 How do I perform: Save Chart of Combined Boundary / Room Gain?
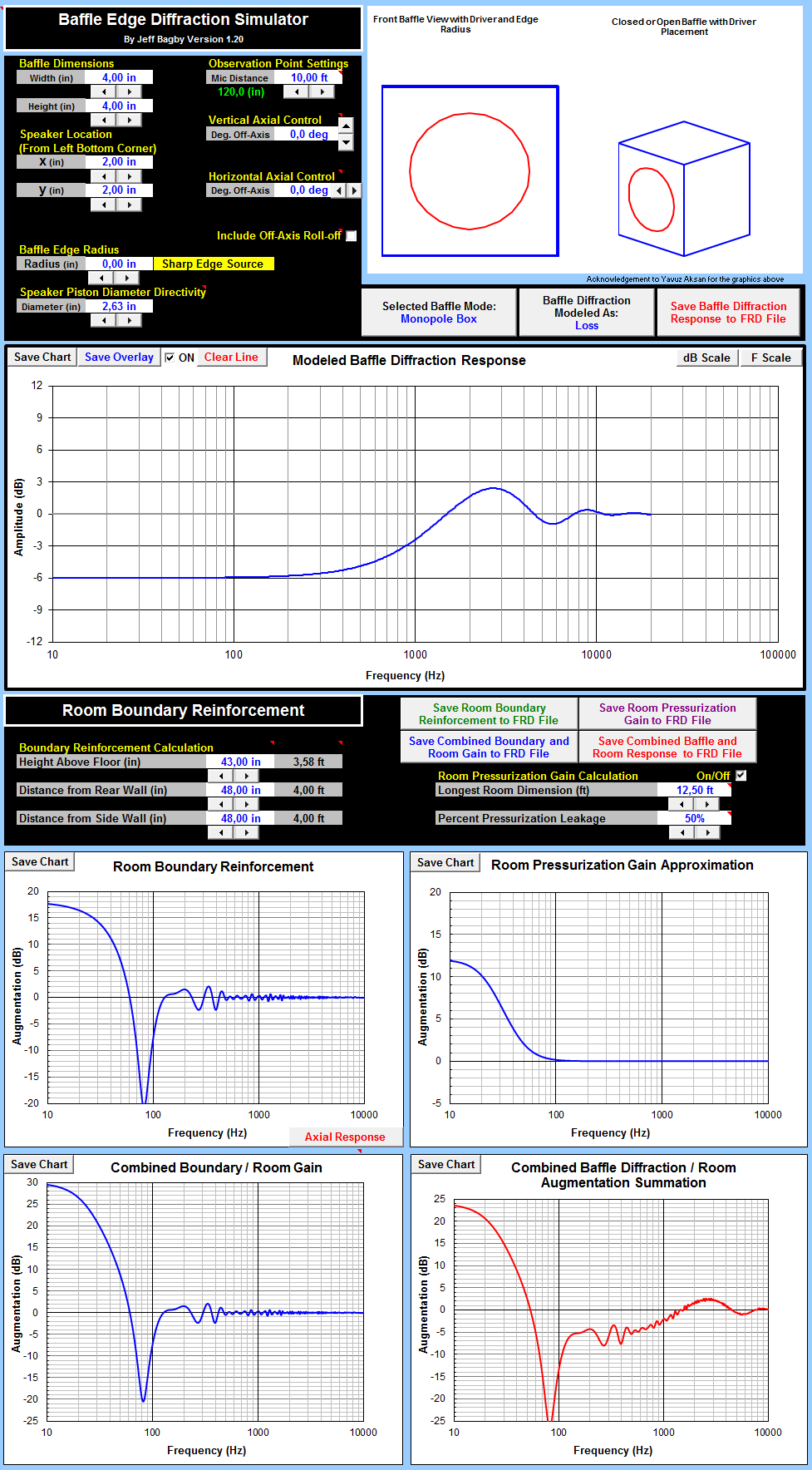point(39,1164)
